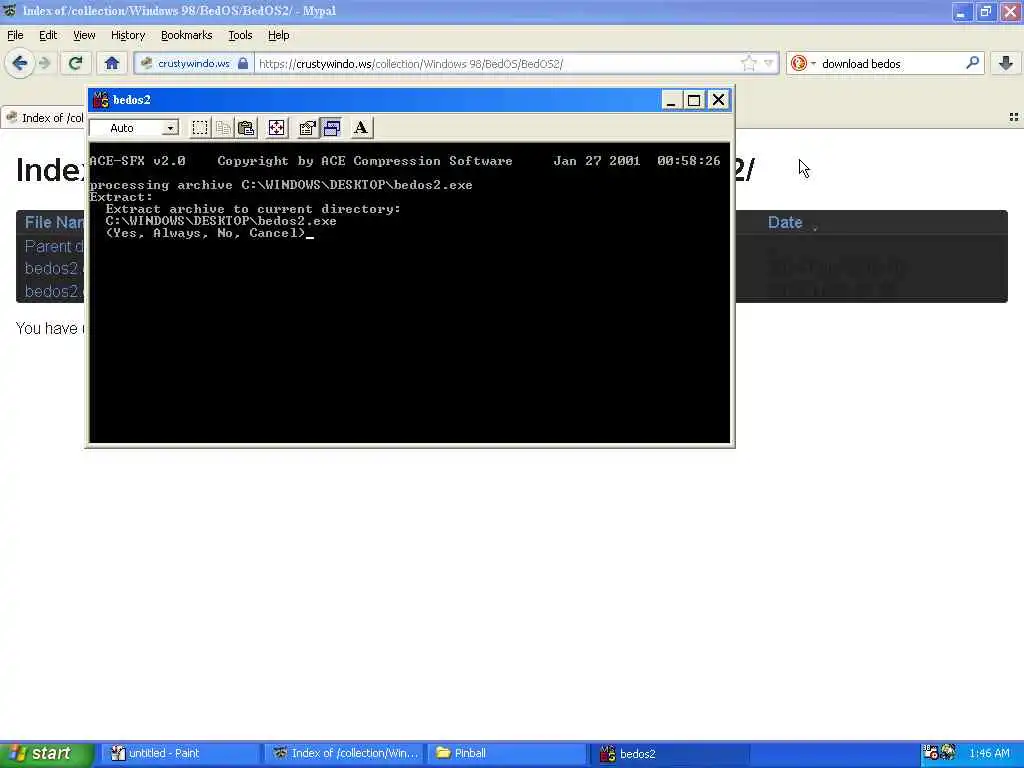Sort by the File Name column header

[54, 223]
